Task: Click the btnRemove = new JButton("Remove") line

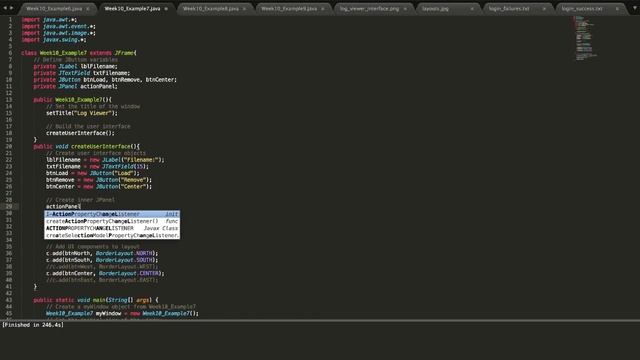Action: point(99,180)
